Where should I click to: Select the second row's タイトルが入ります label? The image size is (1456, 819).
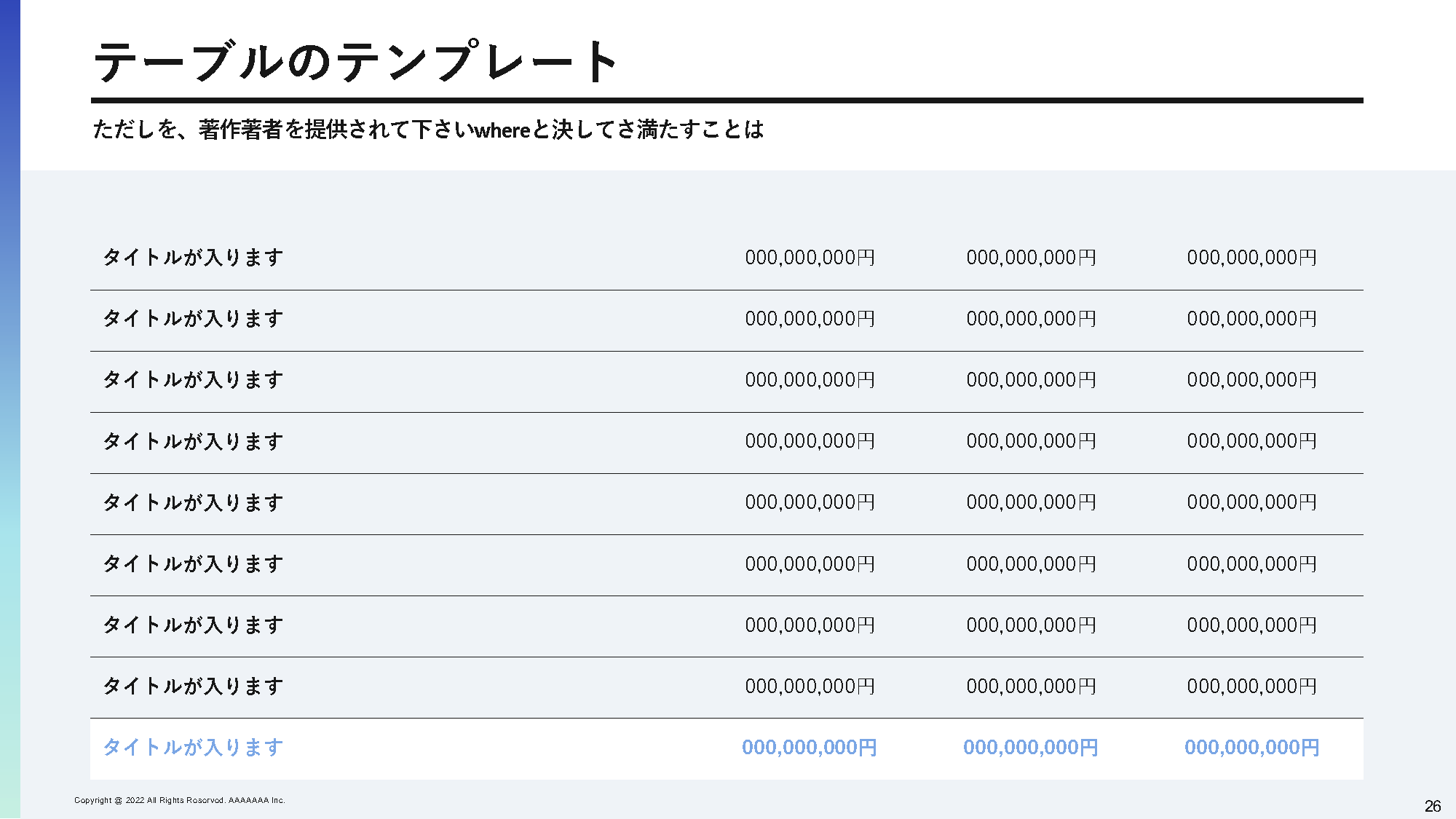193,319
